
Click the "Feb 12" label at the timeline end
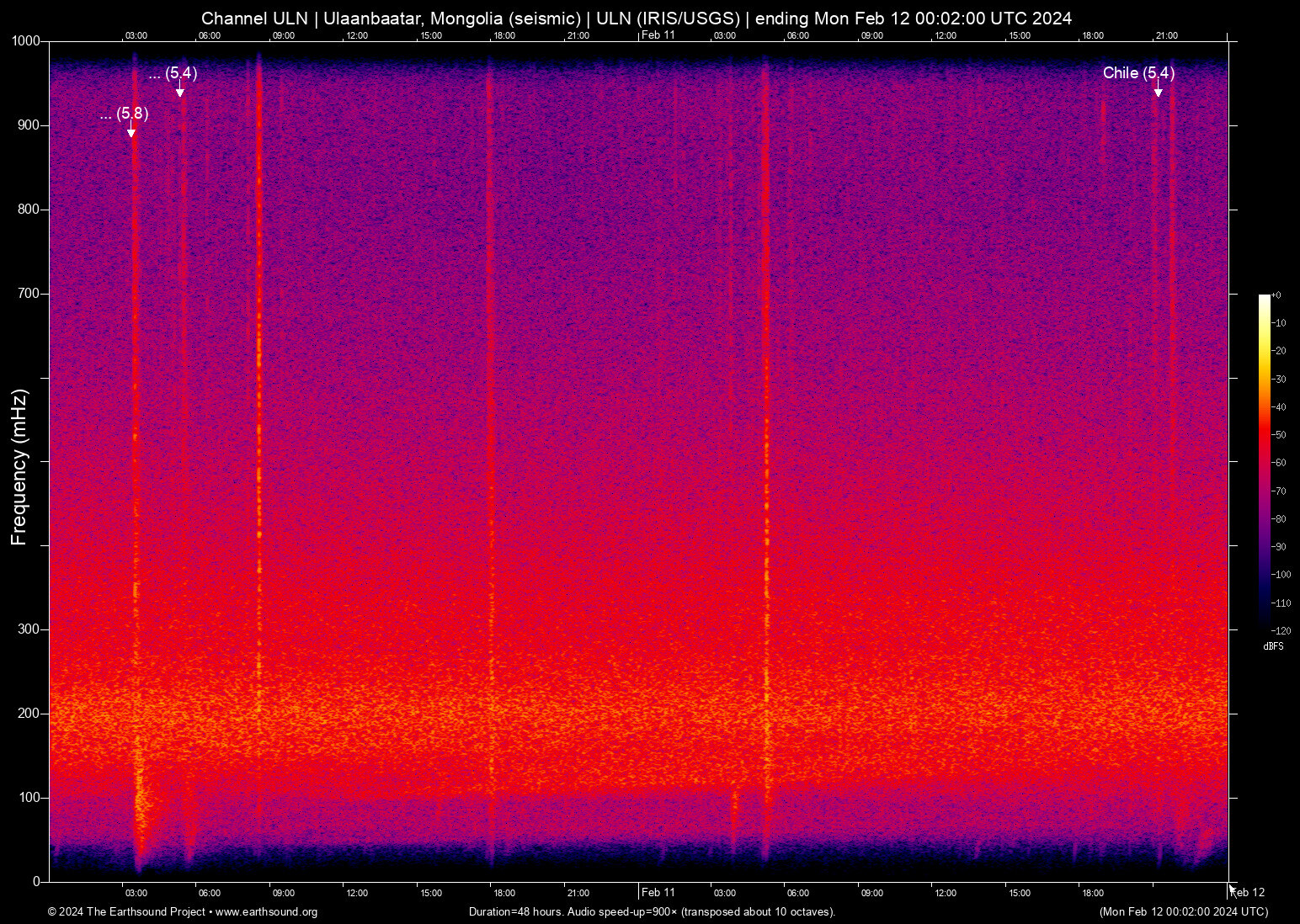(x=1248, y=893)
